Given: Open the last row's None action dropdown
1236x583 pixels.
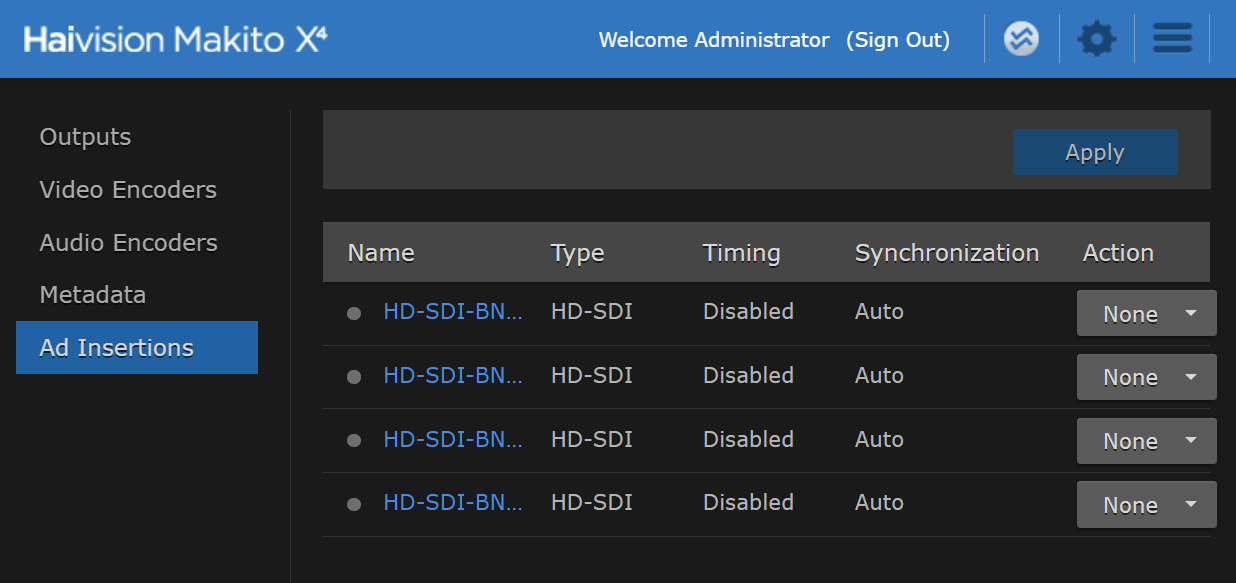Looking at the screenshot, I should 1146,505.
